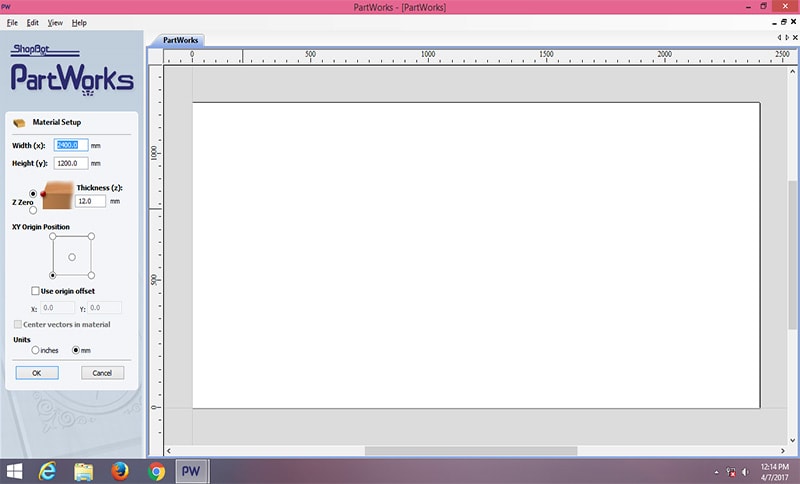
Task: Click the horizontal scrollbar thumb
Action: (x=471, y=451)
